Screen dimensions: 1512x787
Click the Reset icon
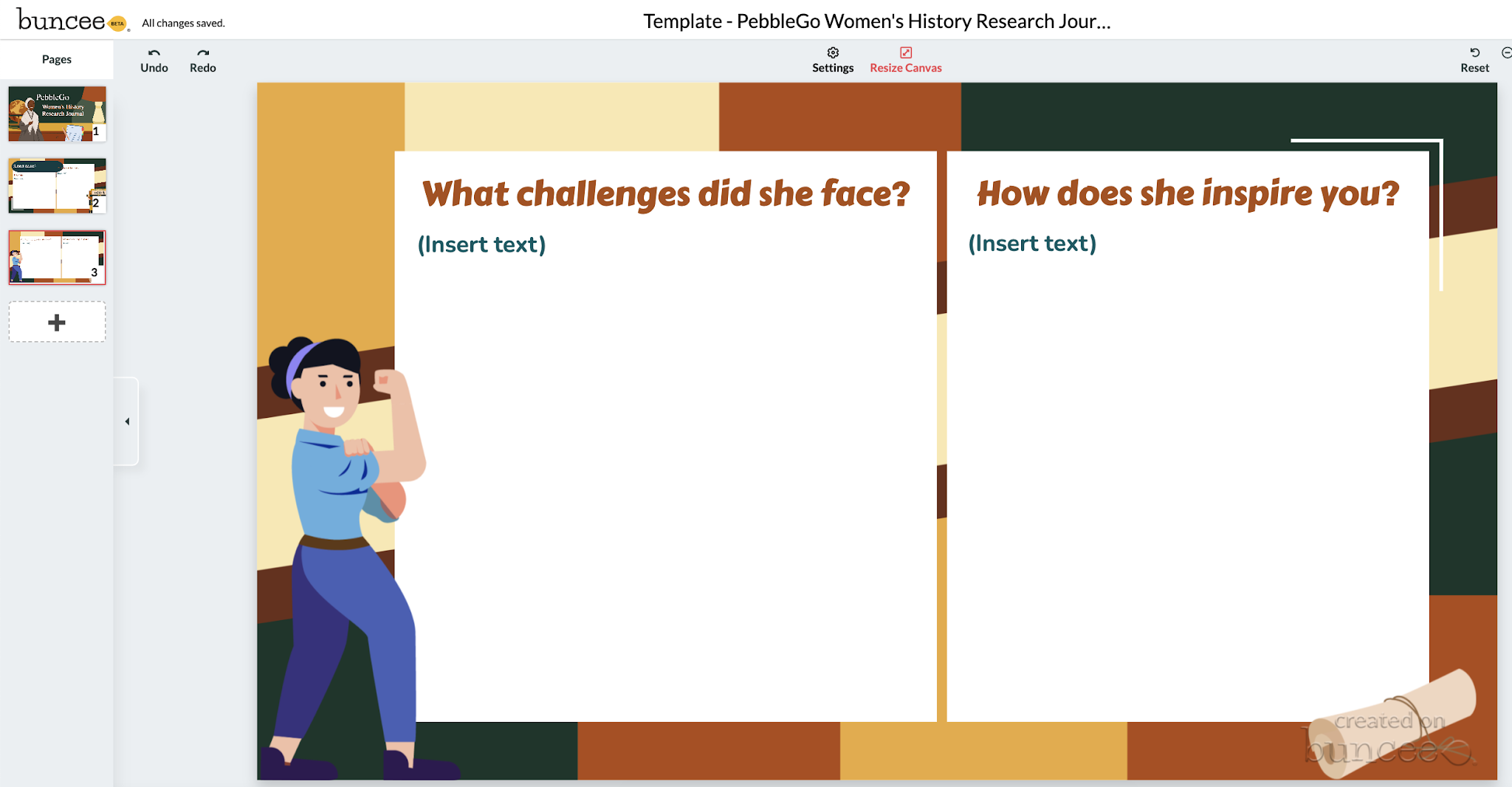(x=1474, y=52)
